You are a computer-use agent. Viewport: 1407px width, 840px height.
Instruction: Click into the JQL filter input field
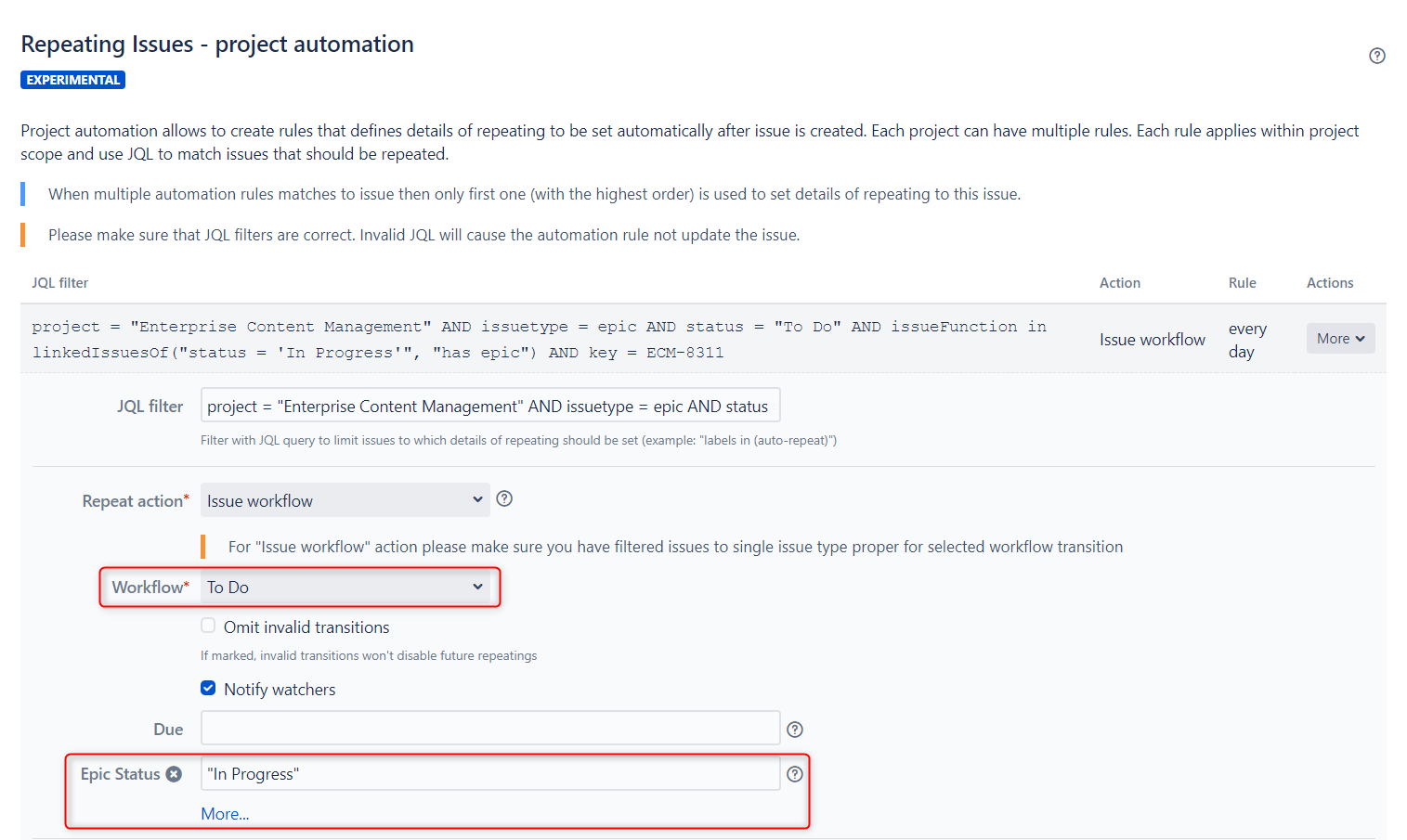(490, 406)
